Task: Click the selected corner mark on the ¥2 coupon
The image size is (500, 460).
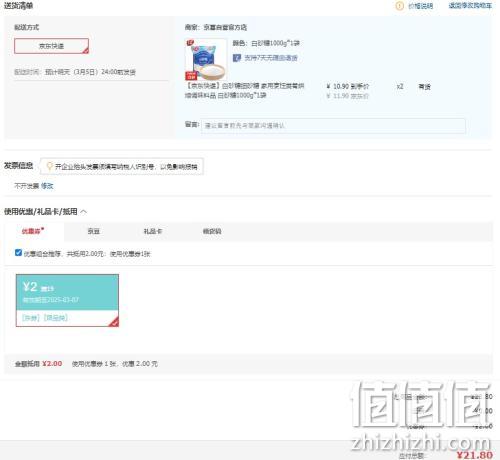Action: pyautogui.click(x=114, y=322)
